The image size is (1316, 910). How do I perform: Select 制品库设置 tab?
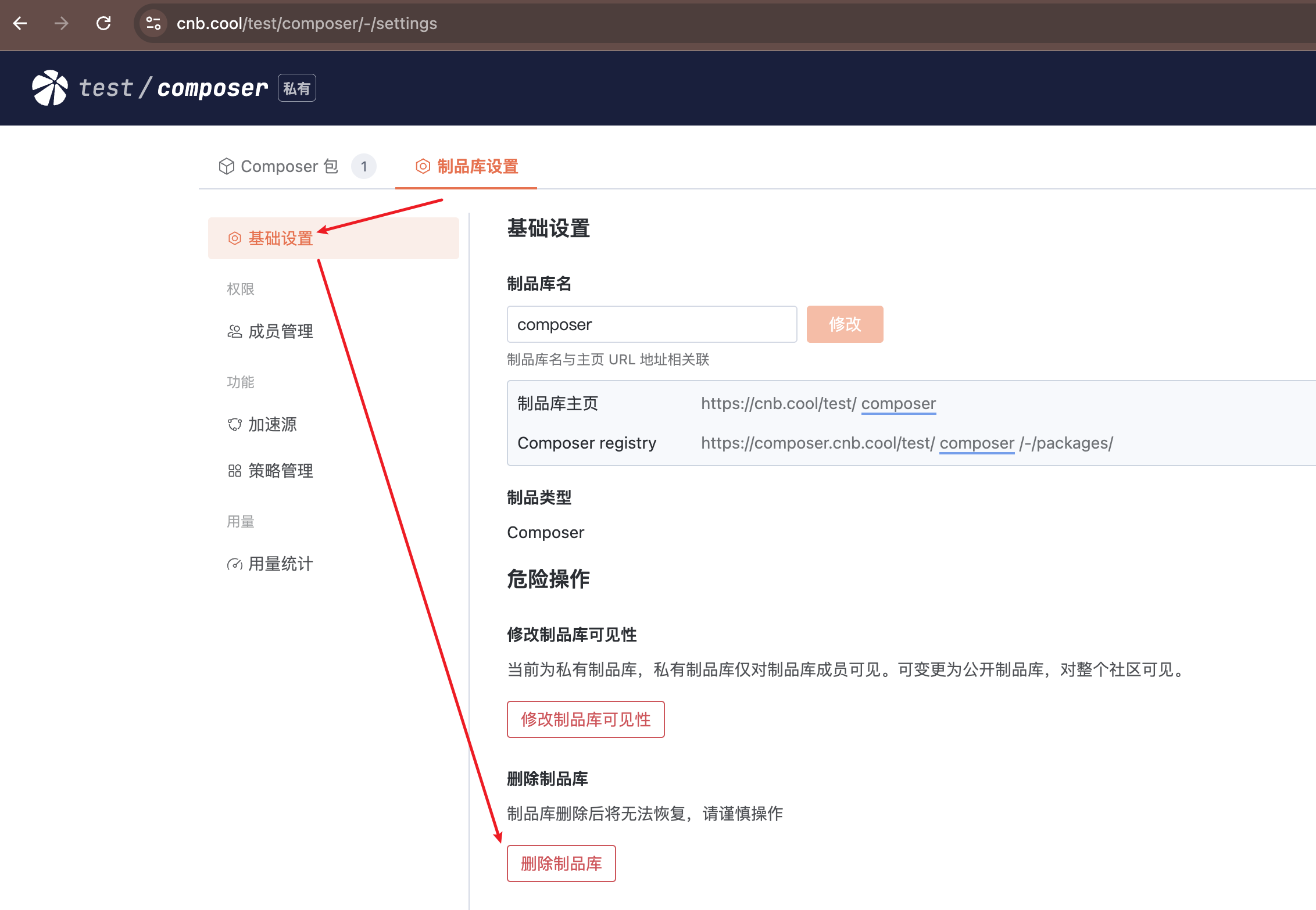pos(477,167)
